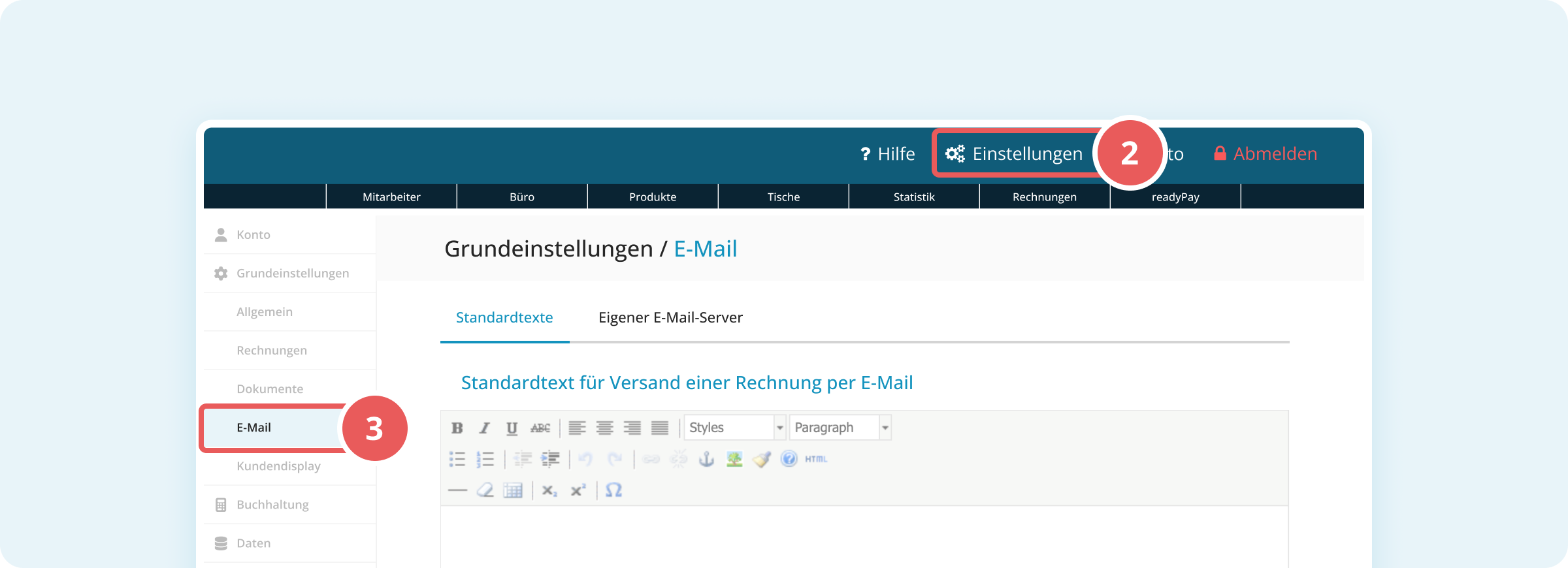1568x568 pixels.
Task: Open the Standardtexte tab
Action: (x=504, y=318)
